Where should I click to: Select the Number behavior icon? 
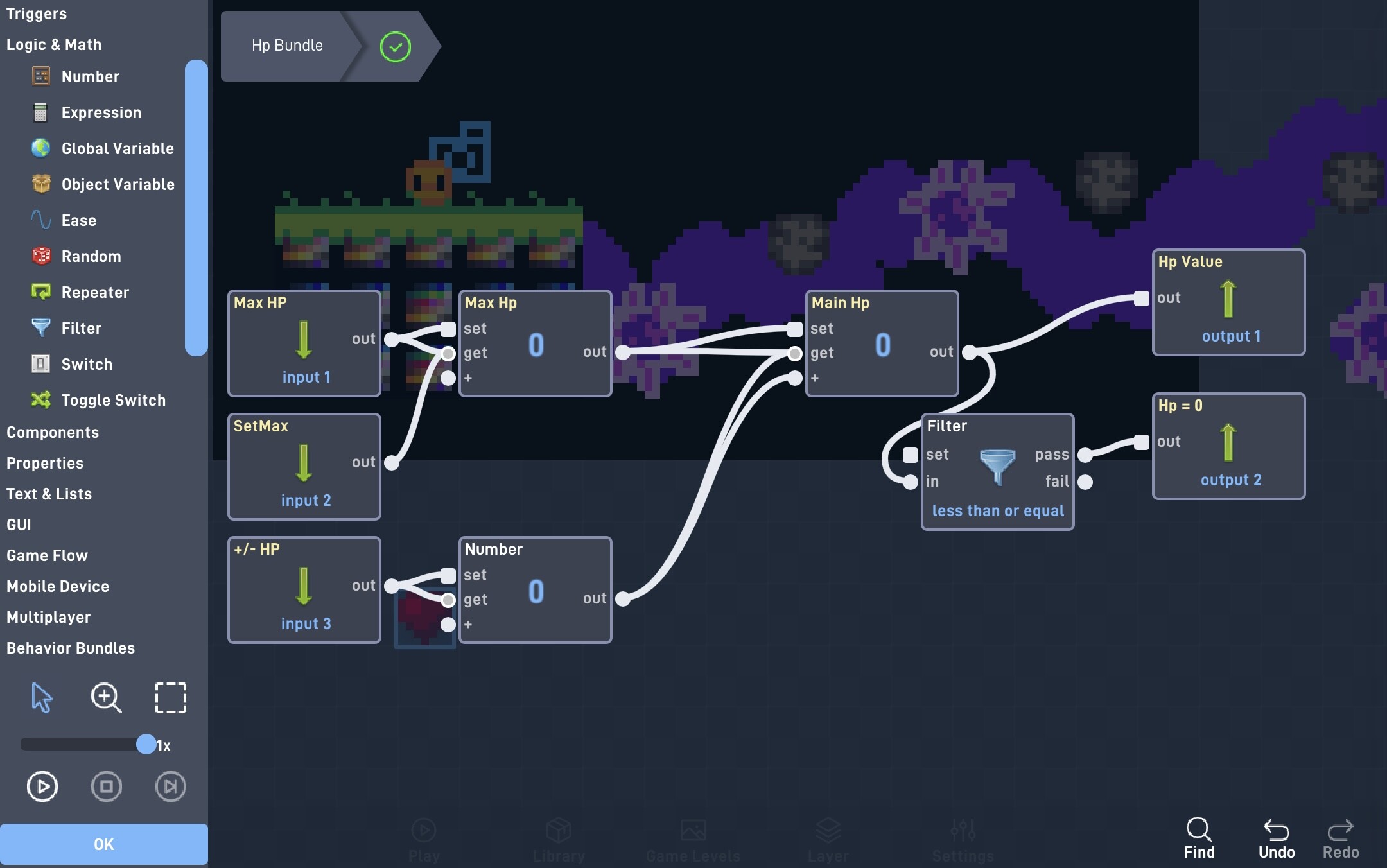[x=41, y=76]
